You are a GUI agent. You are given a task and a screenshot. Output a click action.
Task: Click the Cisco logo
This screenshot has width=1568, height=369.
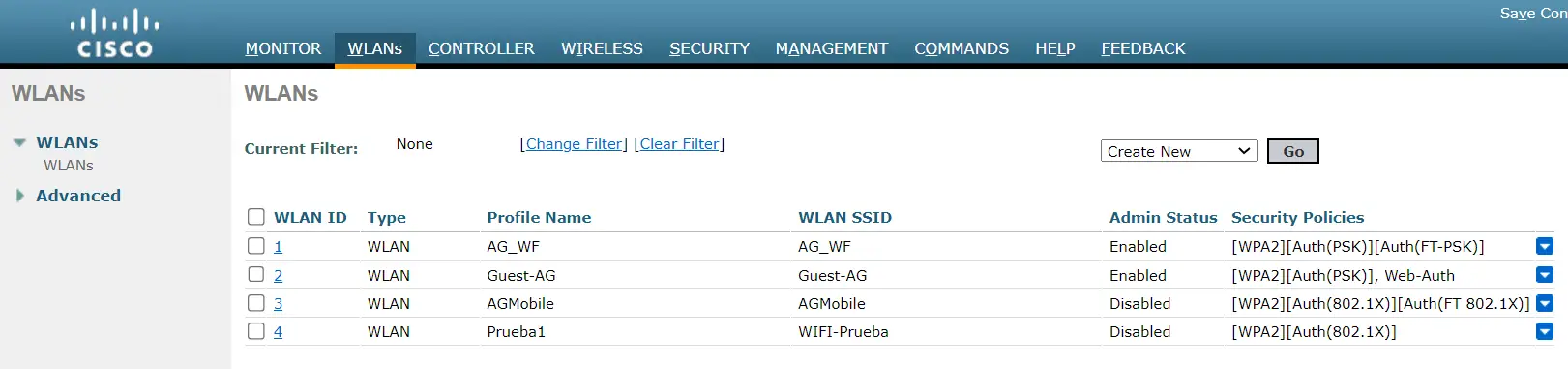[115, 34]
